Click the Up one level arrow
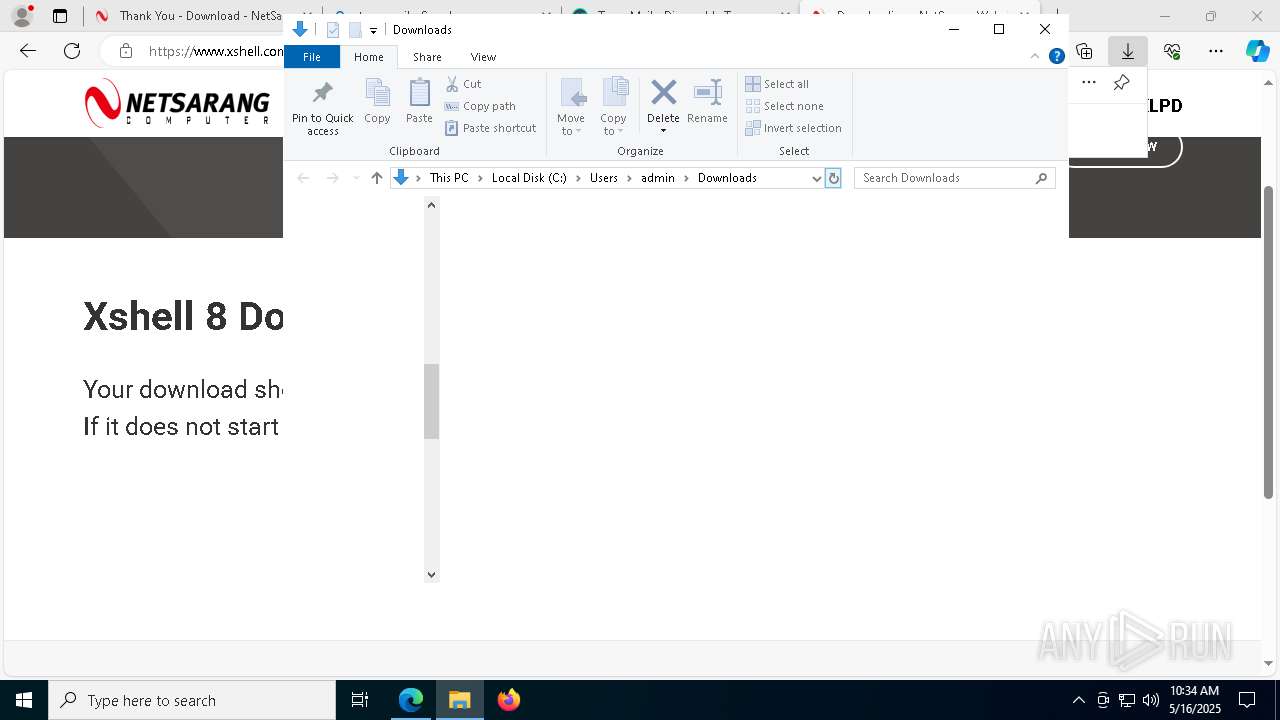Image resolution: width=1280 pixels, height=720 pixels. point(376,178)
